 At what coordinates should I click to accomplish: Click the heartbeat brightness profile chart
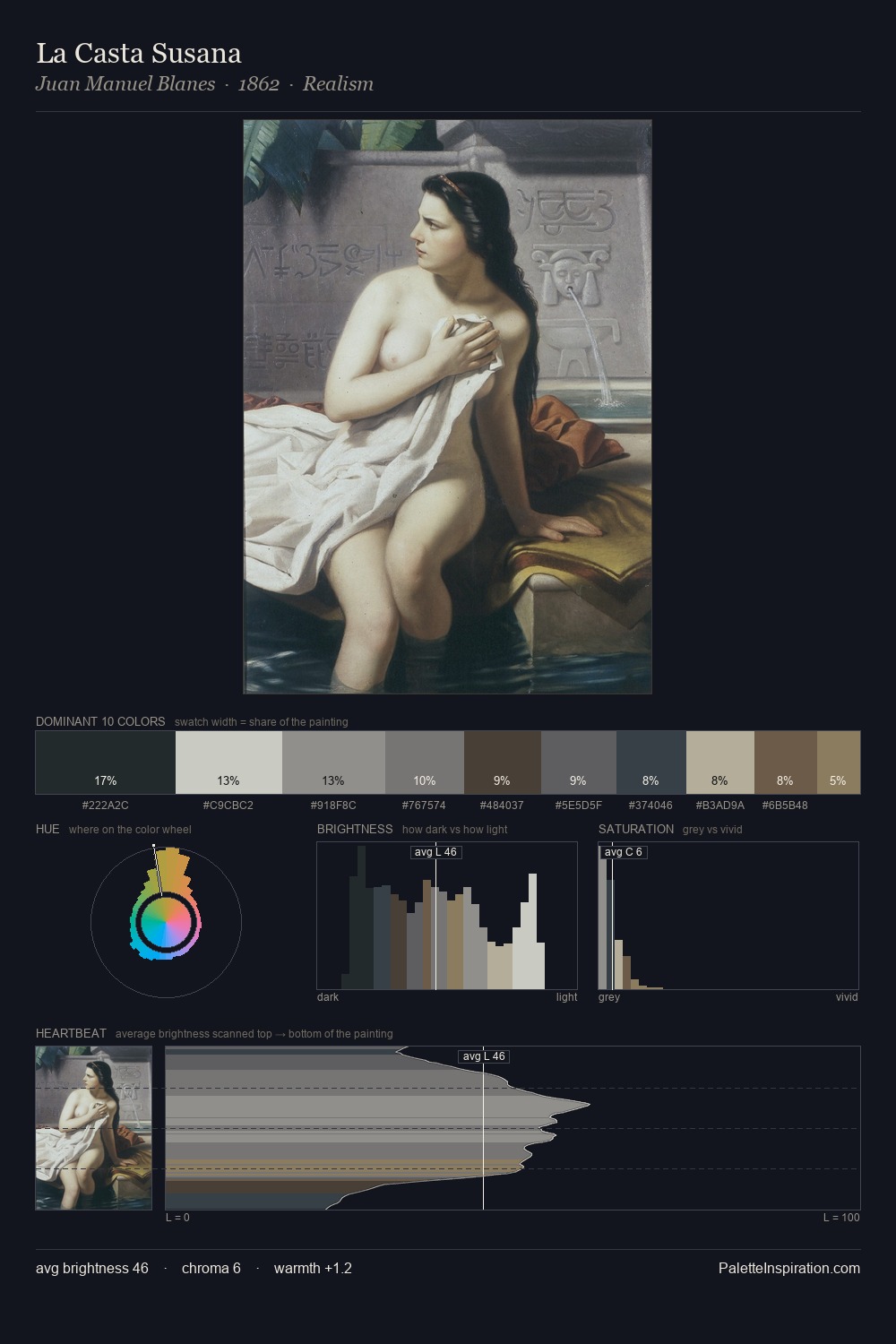click(513, 1128)
